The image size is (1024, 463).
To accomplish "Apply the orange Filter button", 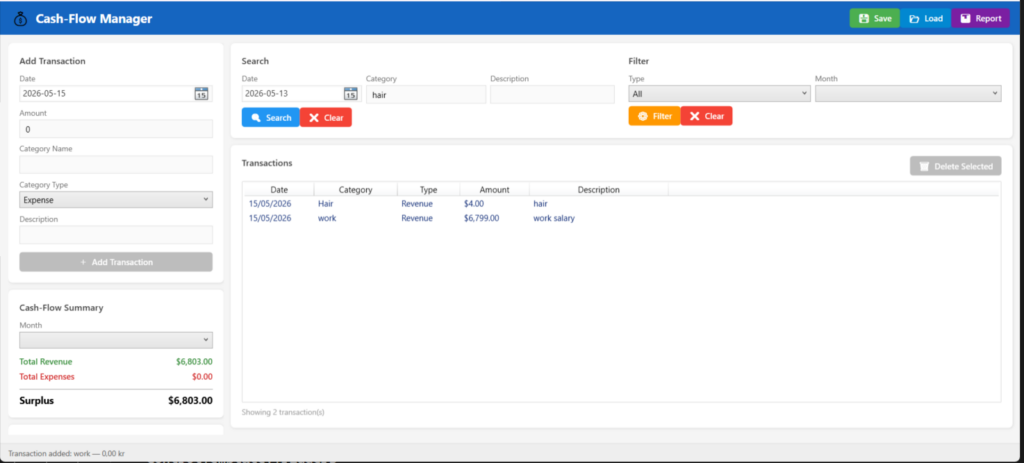I will (x=654, y=116).
